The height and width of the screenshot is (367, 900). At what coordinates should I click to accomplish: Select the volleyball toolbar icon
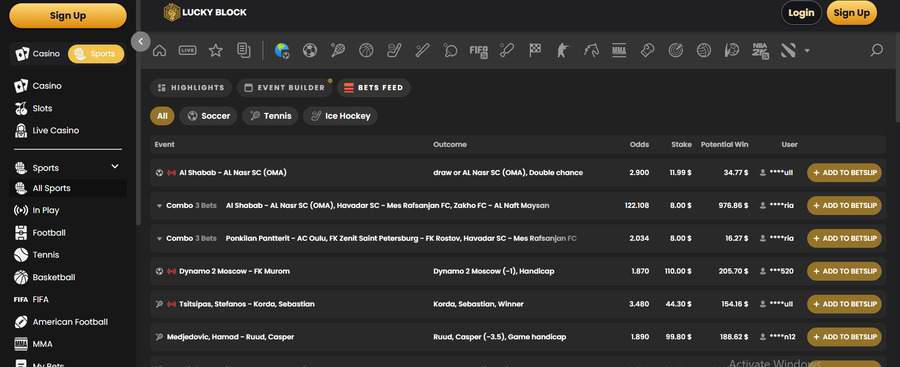pos(704,51)
